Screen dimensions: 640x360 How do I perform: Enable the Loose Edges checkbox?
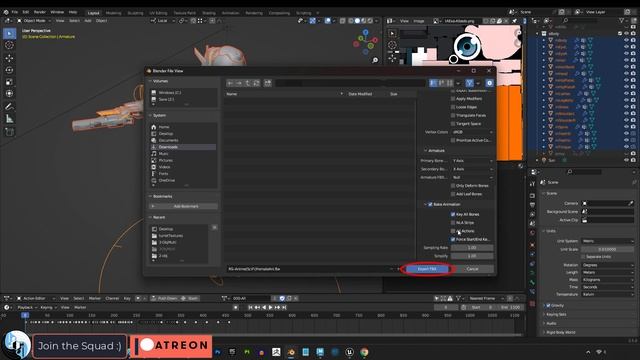click(x=453, y=107)
